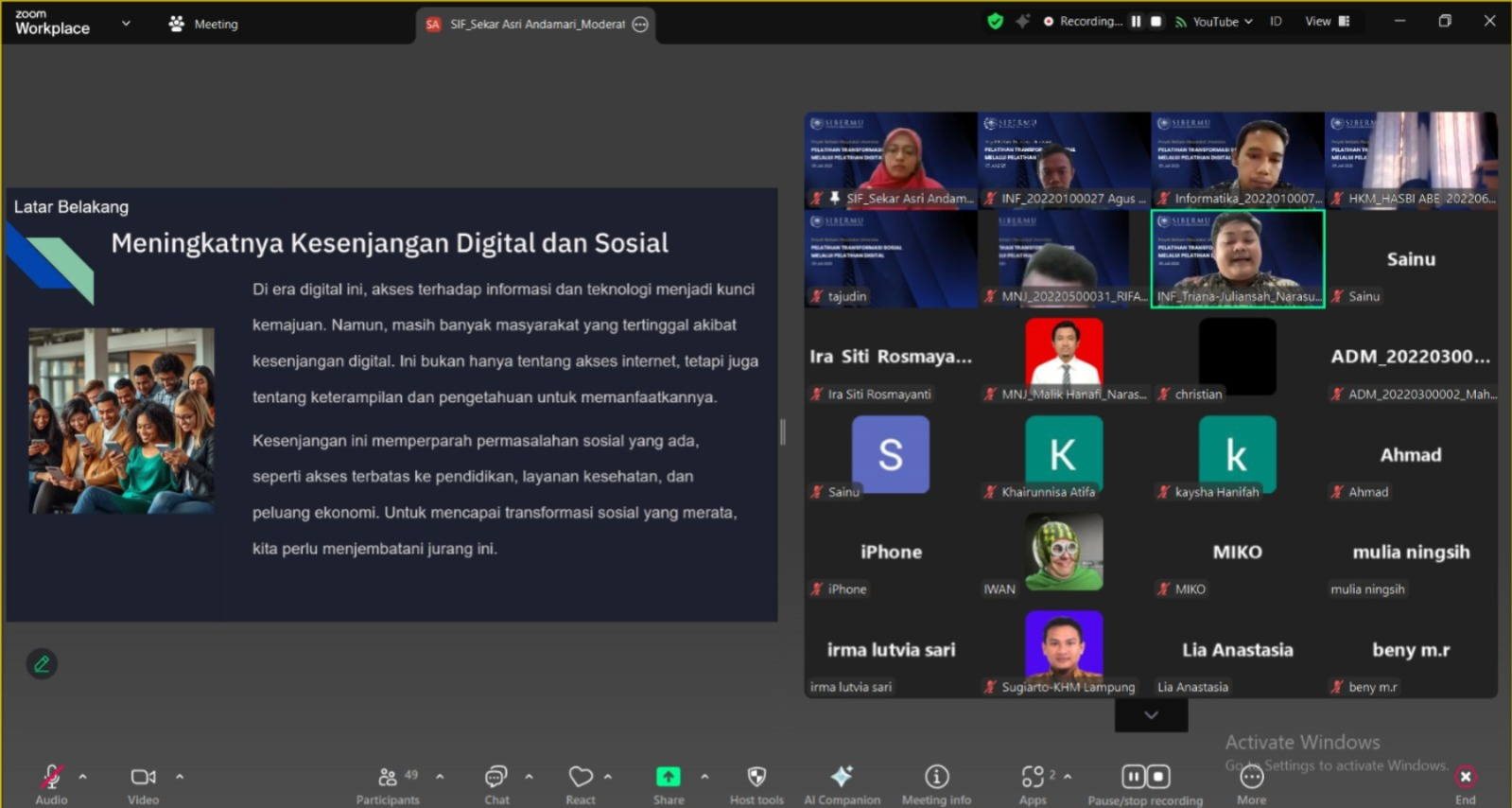Select iPhone participant tile
Viewport: 1512px width, 808px height.
(x=891, y=552)
